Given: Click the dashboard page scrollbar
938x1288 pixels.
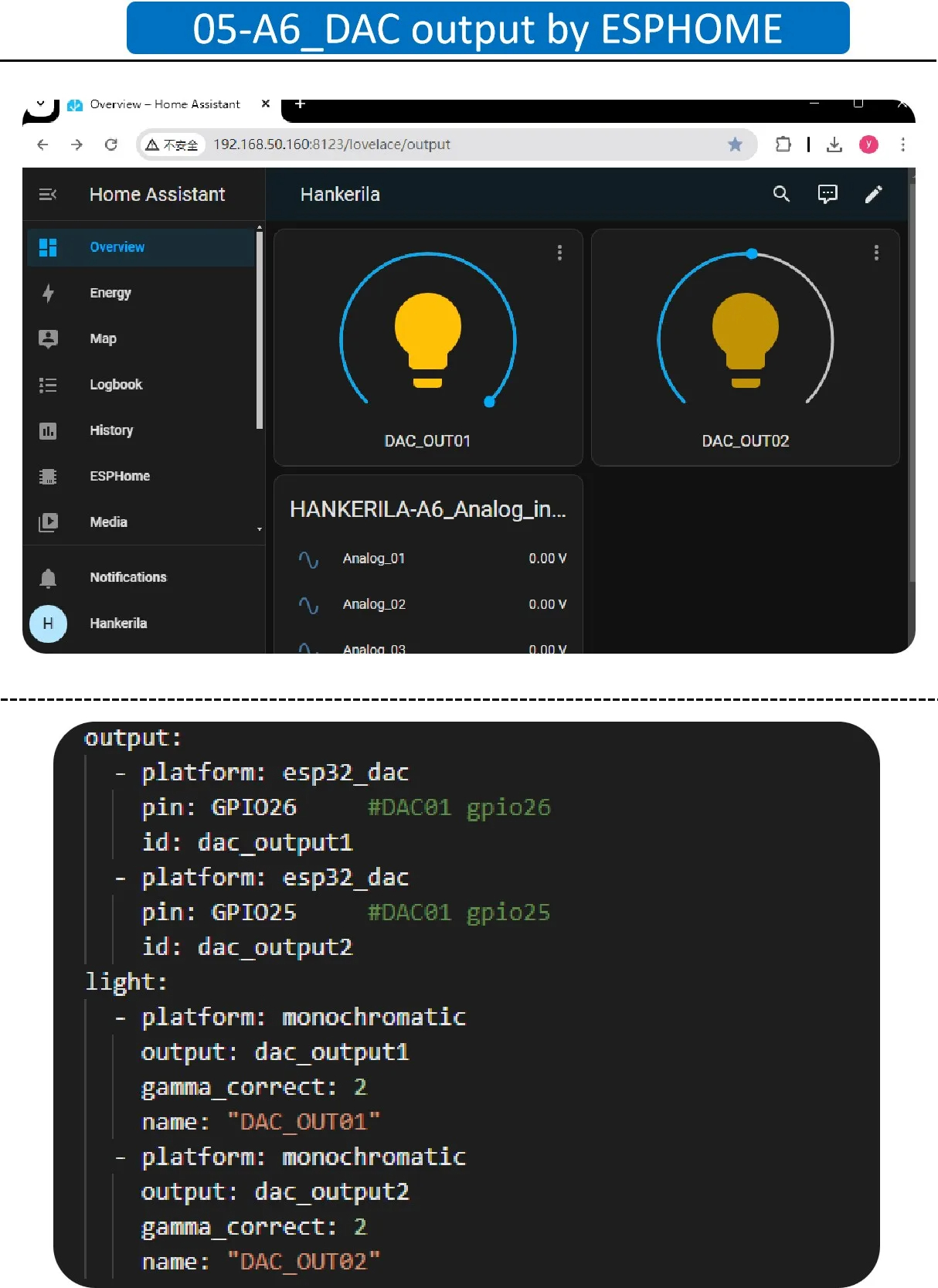Looking at the screenshot, I should [913, 381].
